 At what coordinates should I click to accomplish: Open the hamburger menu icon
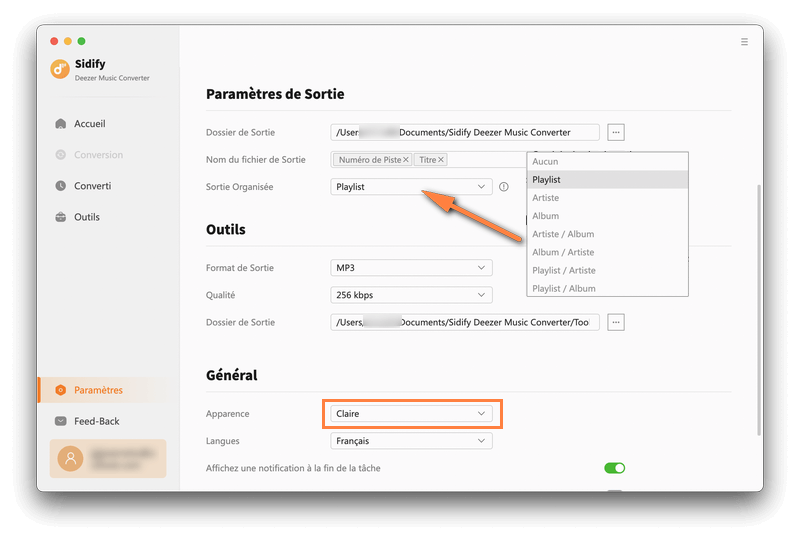pyautogui.click(x=744, y=42)
